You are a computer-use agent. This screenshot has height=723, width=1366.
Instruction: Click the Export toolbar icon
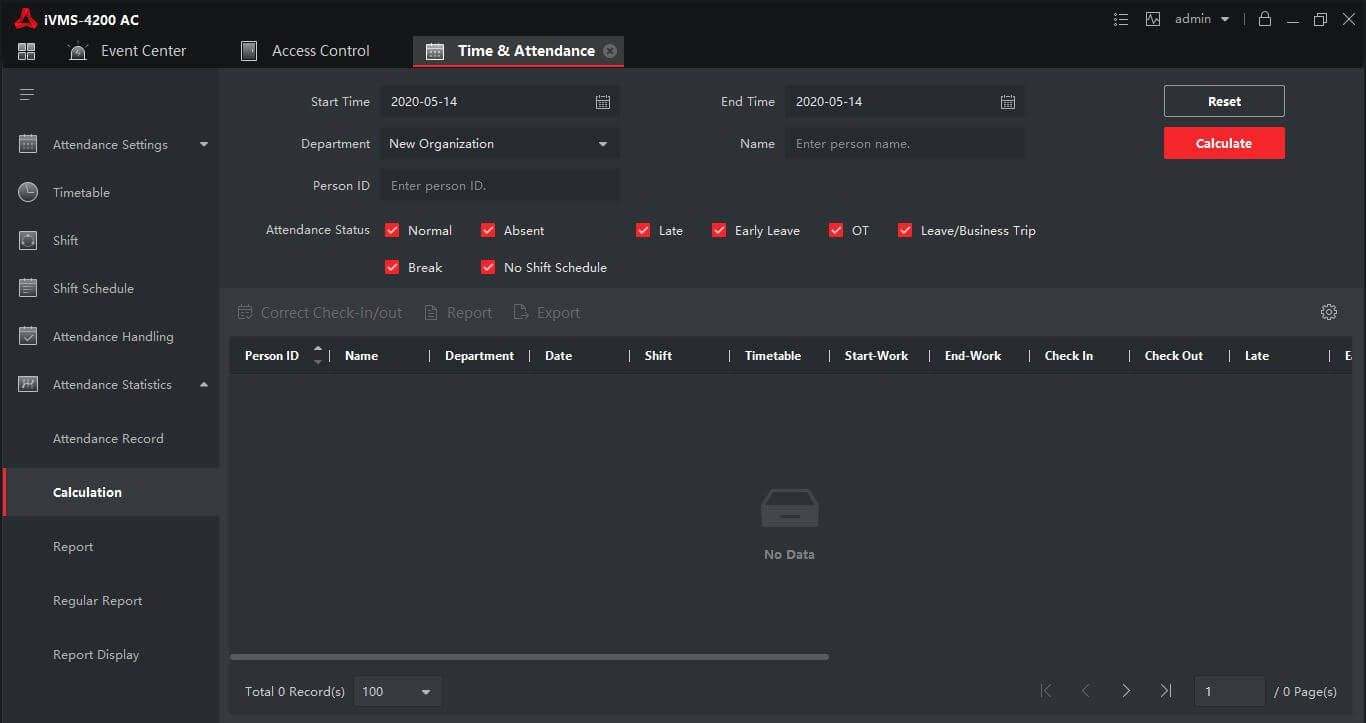pyautogui.click(x=521, y=313)
